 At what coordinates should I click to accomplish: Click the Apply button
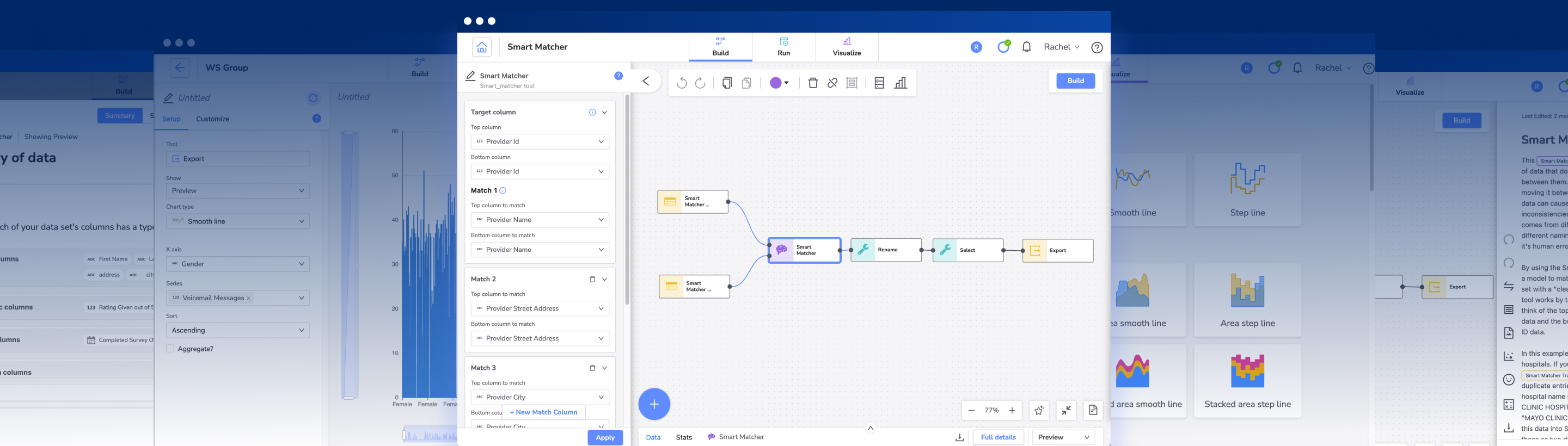click(x=605, y=437)
